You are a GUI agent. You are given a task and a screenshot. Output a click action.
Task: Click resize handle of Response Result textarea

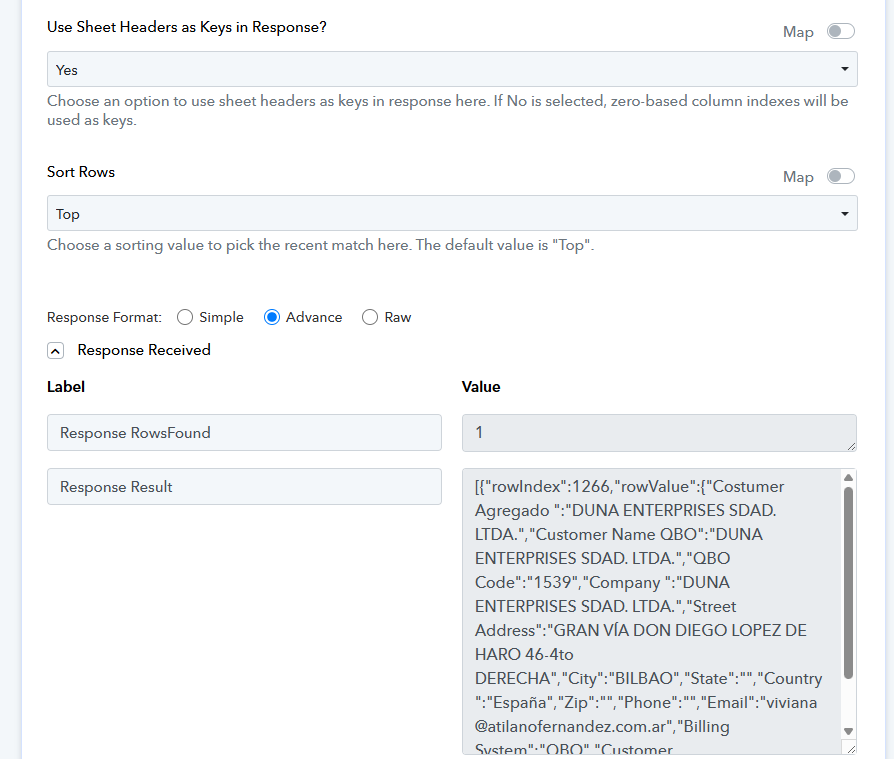click(x=851, y=748)
